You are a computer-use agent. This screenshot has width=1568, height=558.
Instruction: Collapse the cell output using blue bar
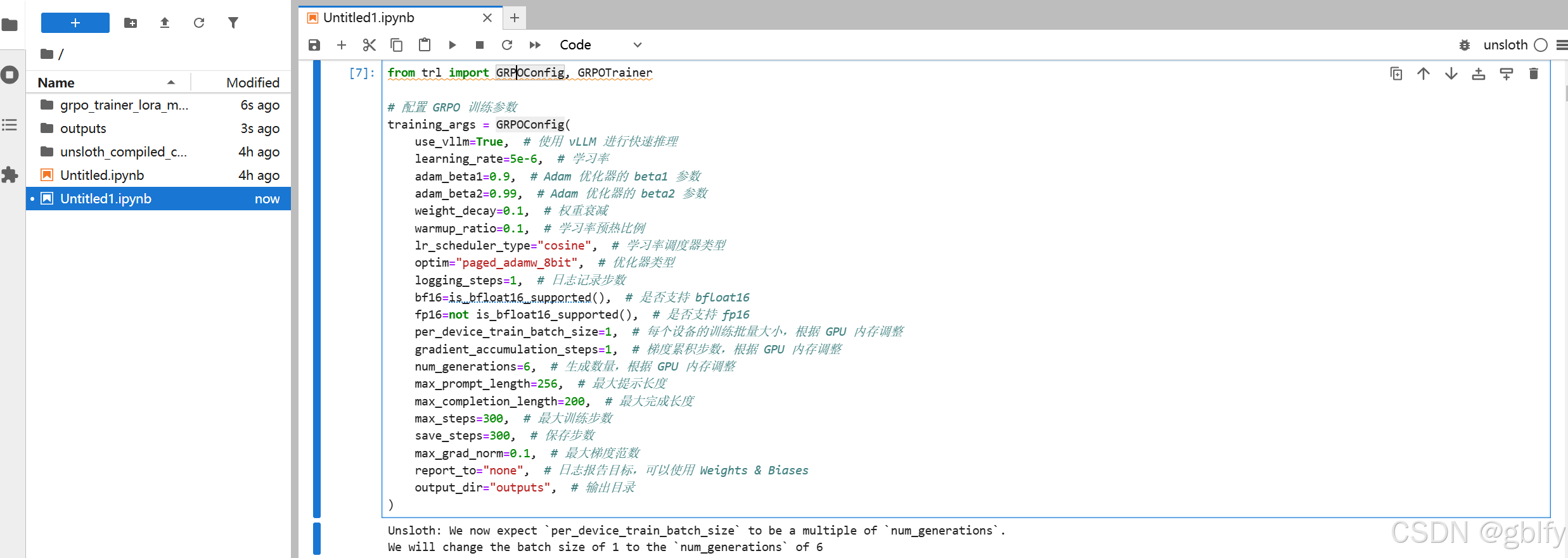pyautogui.click(x=317, y=540)
